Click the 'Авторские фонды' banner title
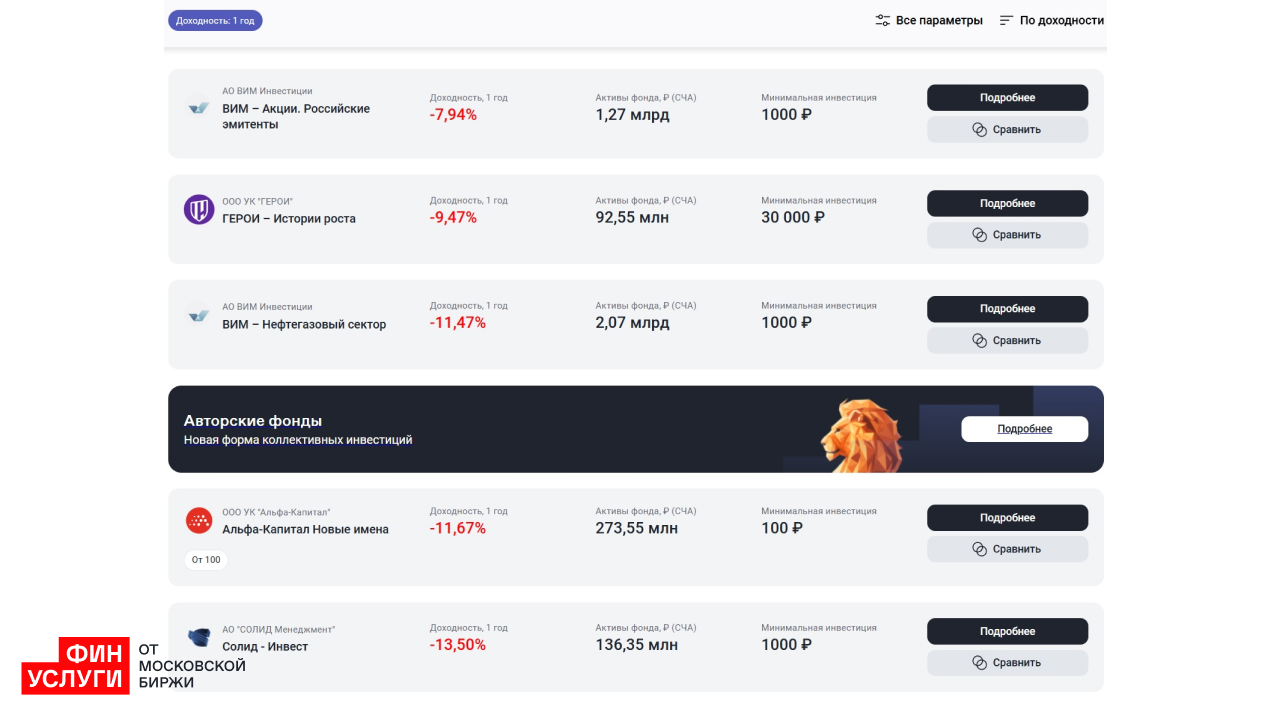Image resolution: width=1272 pixels, height=716 pixels. (x=253, y=421)
